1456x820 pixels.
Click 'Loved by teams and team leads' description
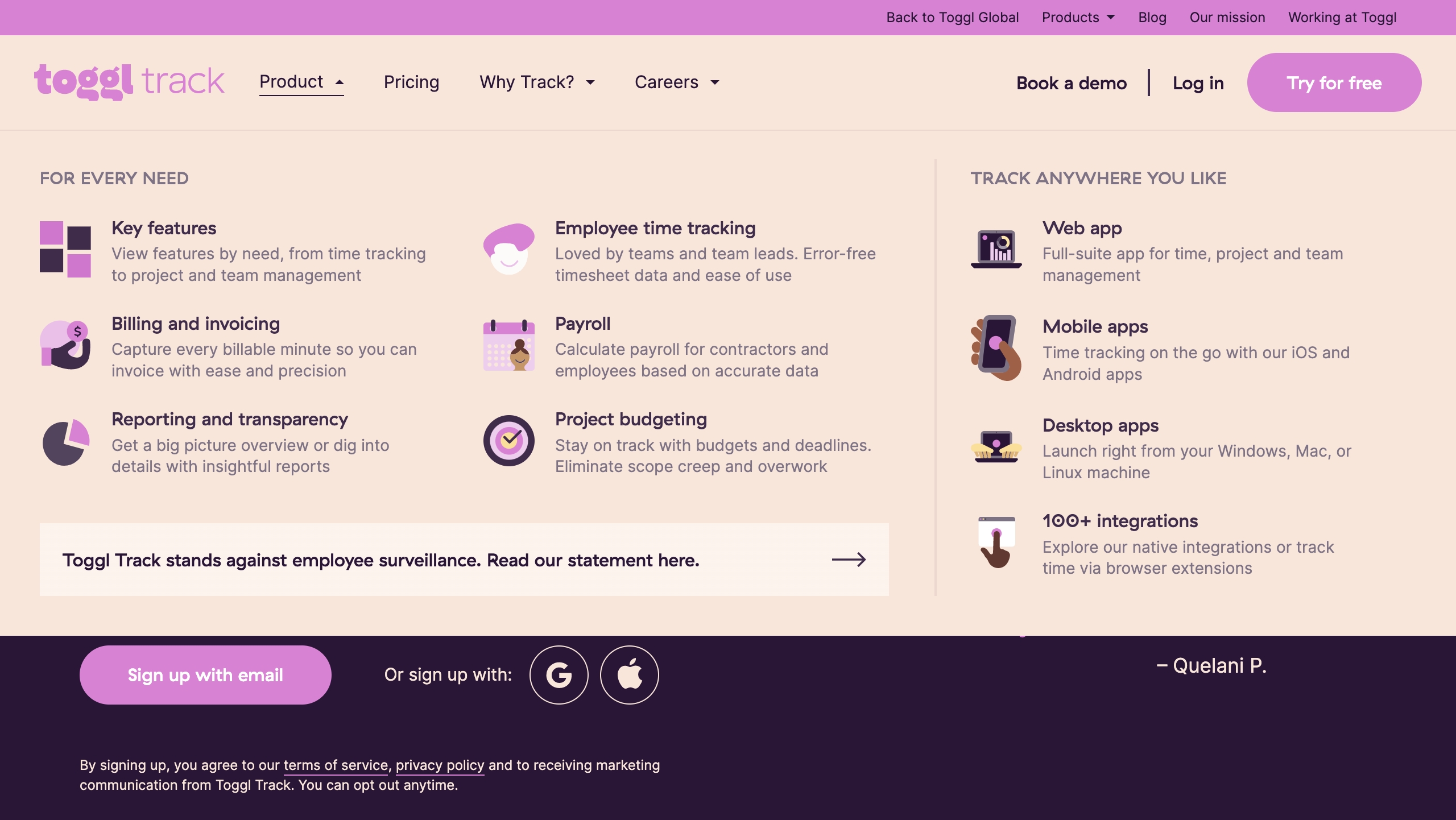click(715, 264)
